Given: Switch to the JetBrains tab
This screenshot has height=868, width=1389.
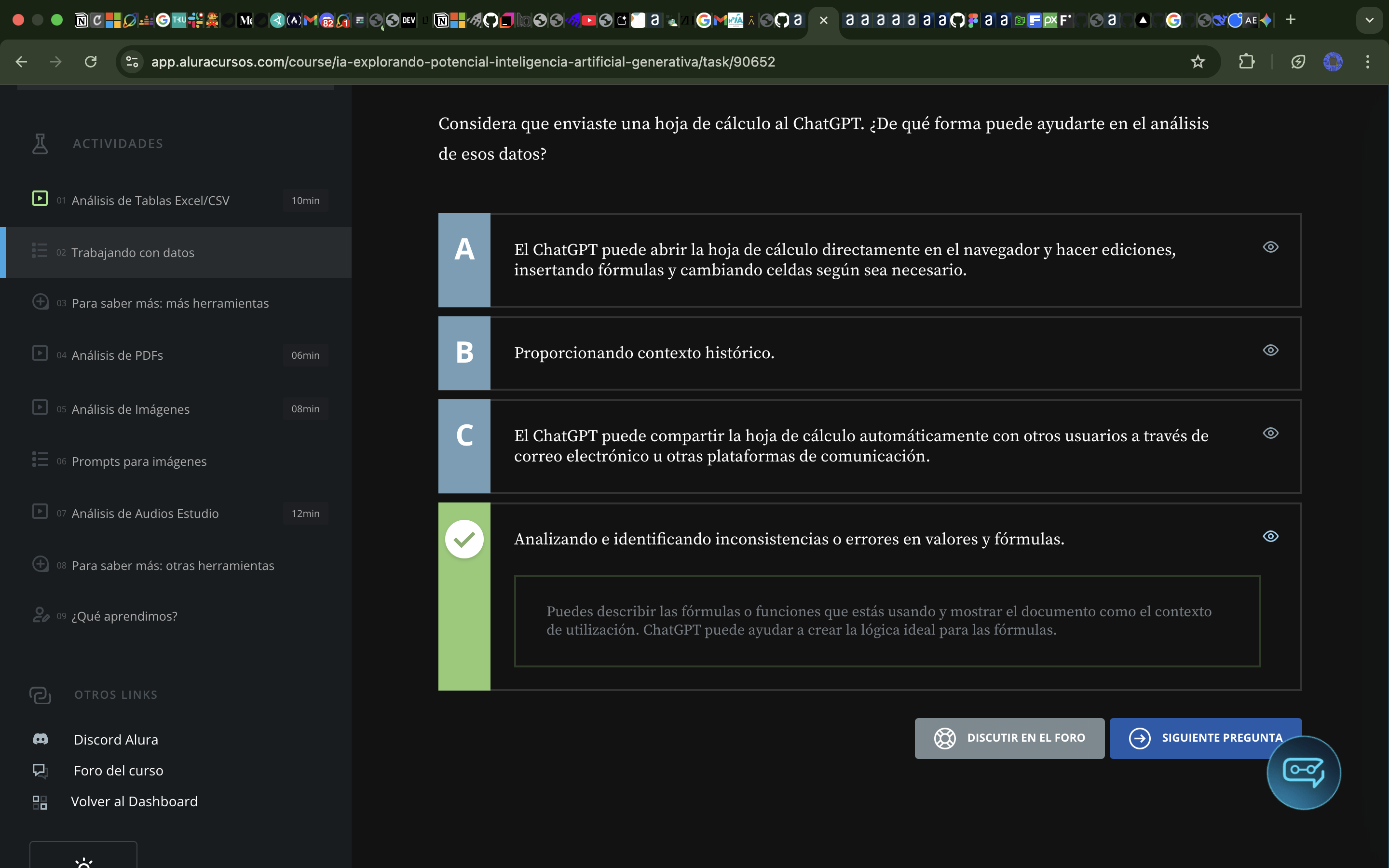Looking at the screenshot, I should coord(506,21).
